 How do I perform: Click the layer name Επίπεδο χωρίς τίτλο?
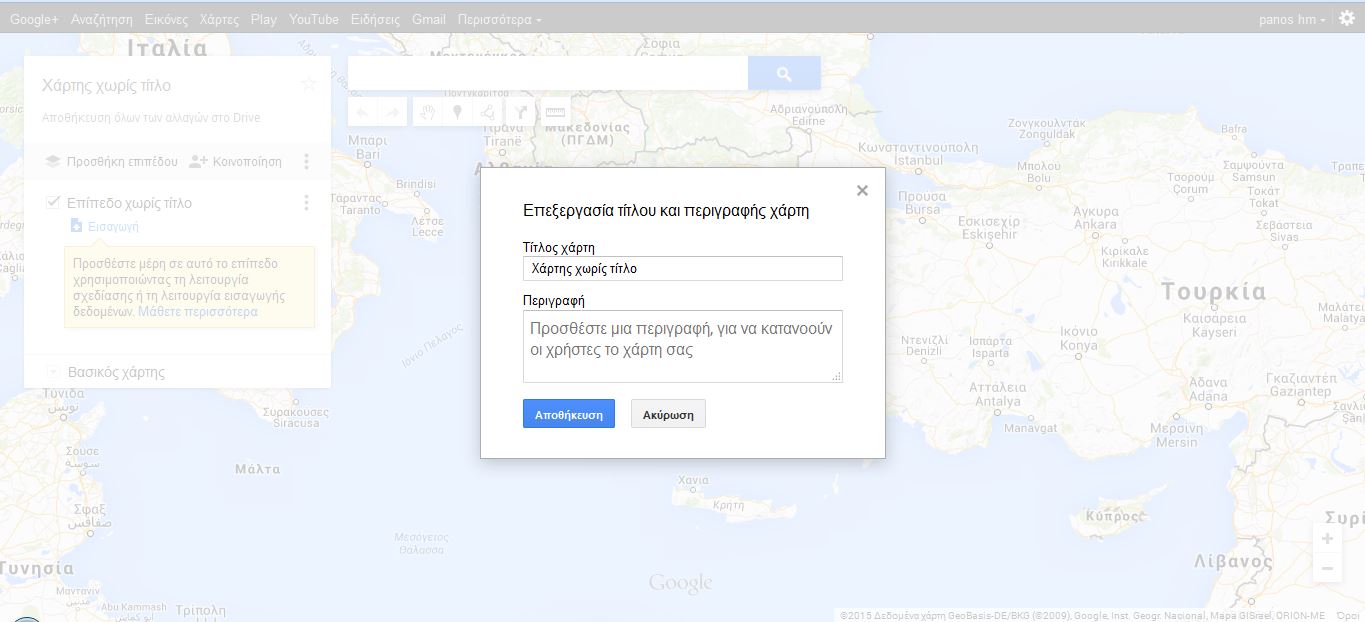pyautogui.click(x=129, y=203)
